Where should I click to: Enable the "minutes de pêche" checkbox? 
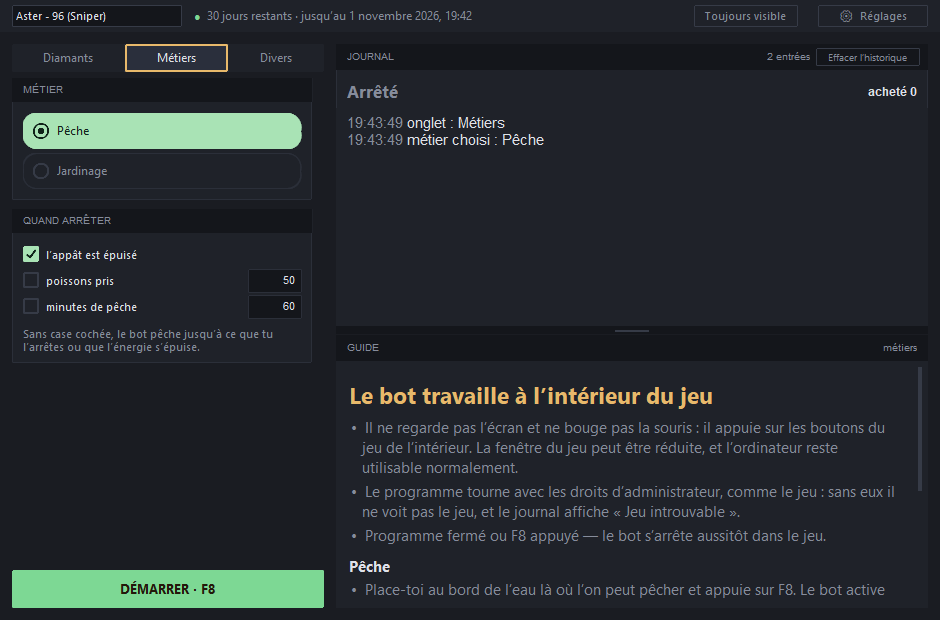point(31,306)
